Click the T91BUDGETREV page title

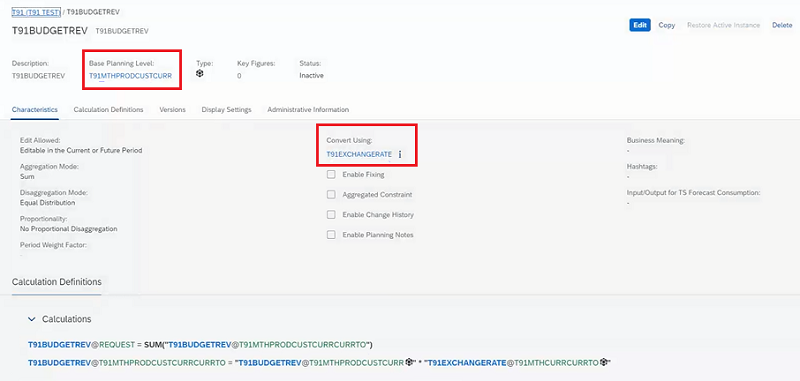click(x=49, y=30)
